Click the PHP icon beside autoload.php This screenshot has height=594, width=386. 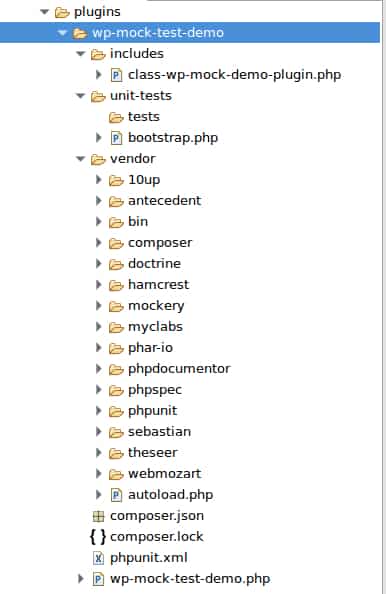point(116,495)
